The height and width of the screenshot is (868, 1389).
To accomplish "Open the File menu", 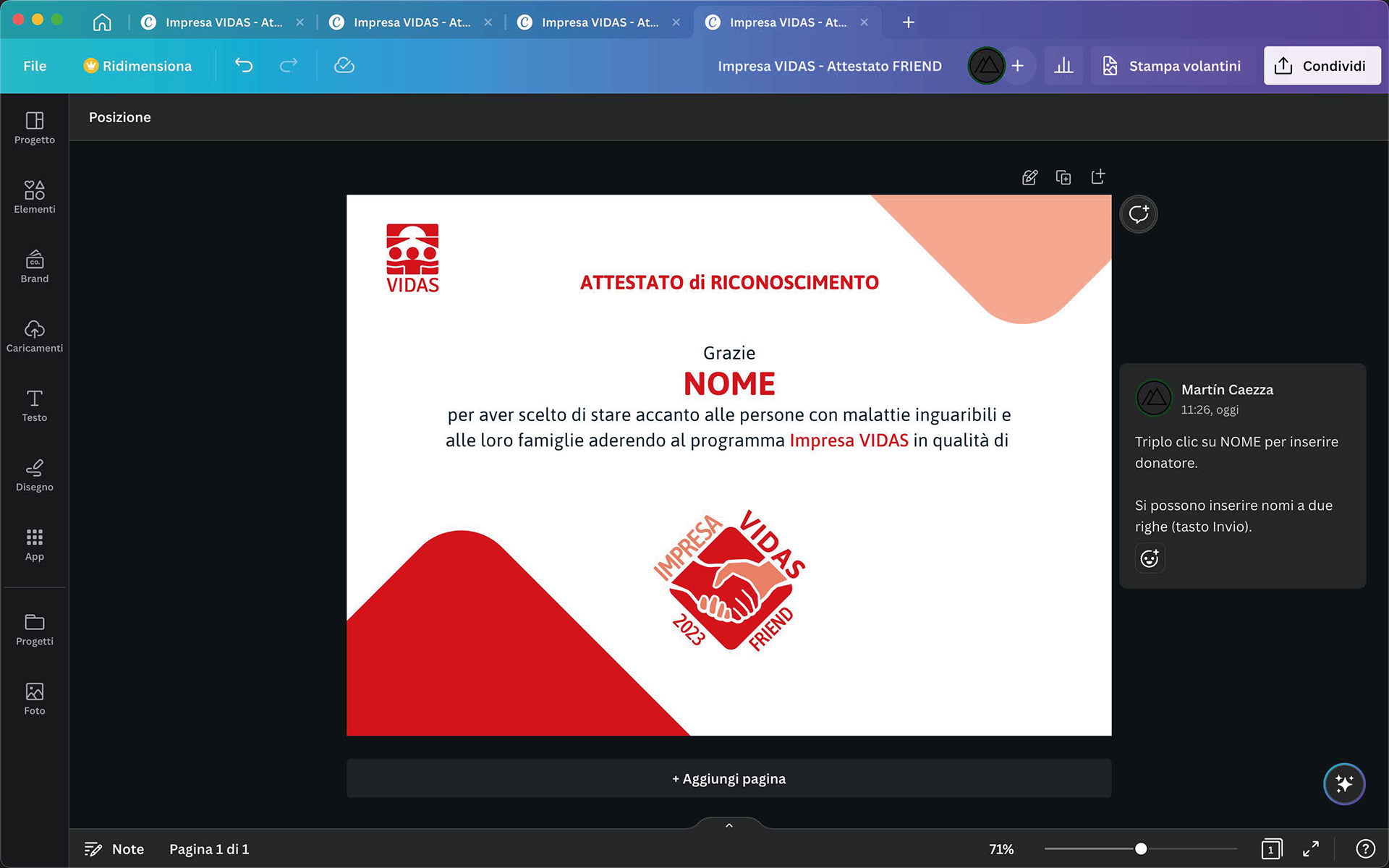I will tap(35, 66).
